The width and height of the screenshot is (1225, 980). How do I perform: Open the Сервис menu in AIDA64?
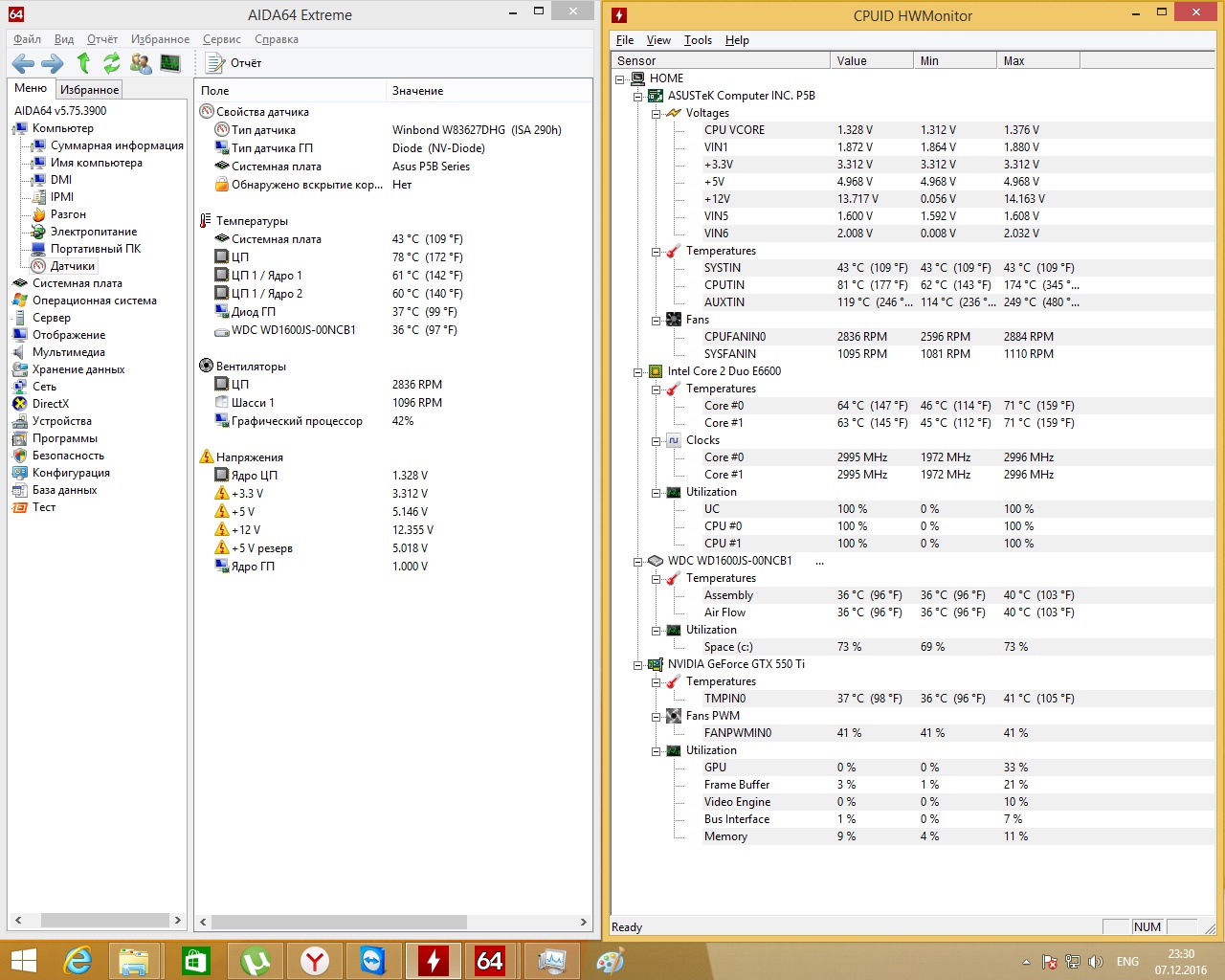click(222, 39)
